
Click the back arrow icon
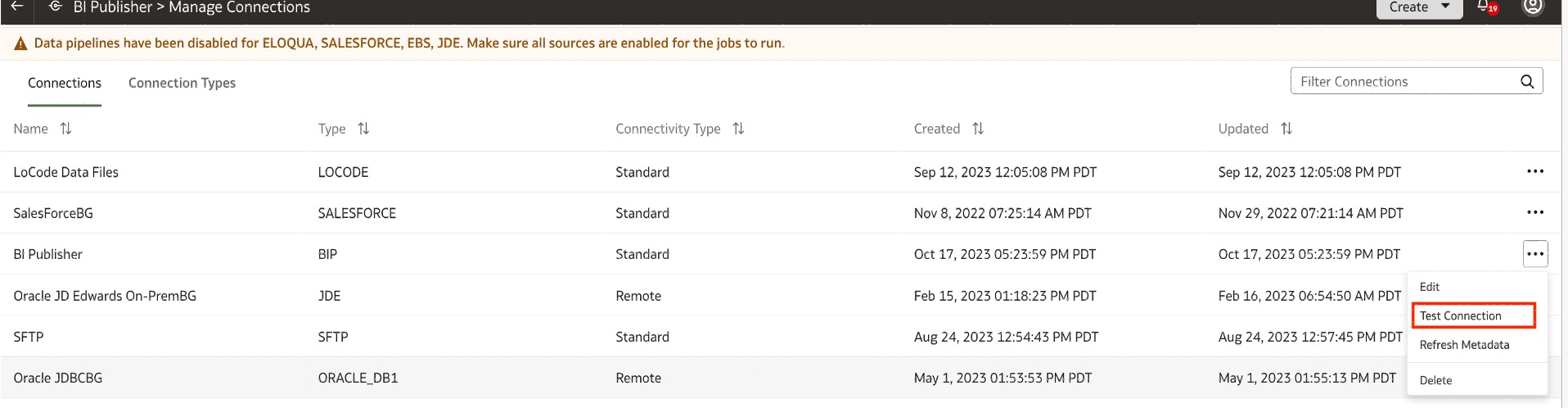tap(16, 7)
